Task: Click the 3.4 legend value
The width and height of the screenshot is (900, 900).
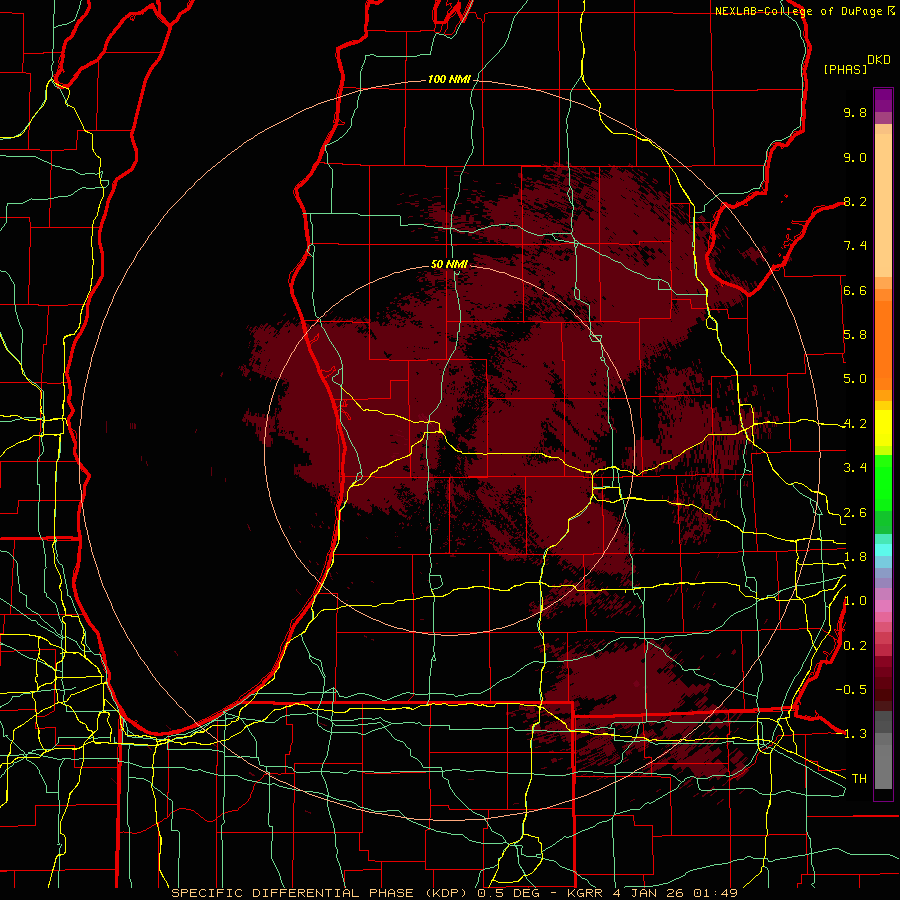Action: [855, 468]
